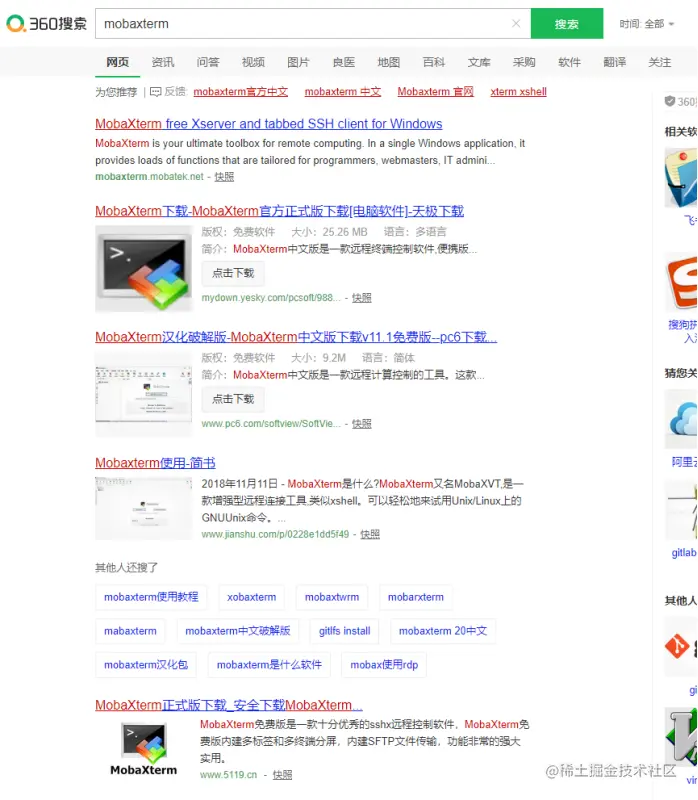Viewport: 698px width, 800px height.
Task: Clear the search box with X icon
Action: (516, 23)
